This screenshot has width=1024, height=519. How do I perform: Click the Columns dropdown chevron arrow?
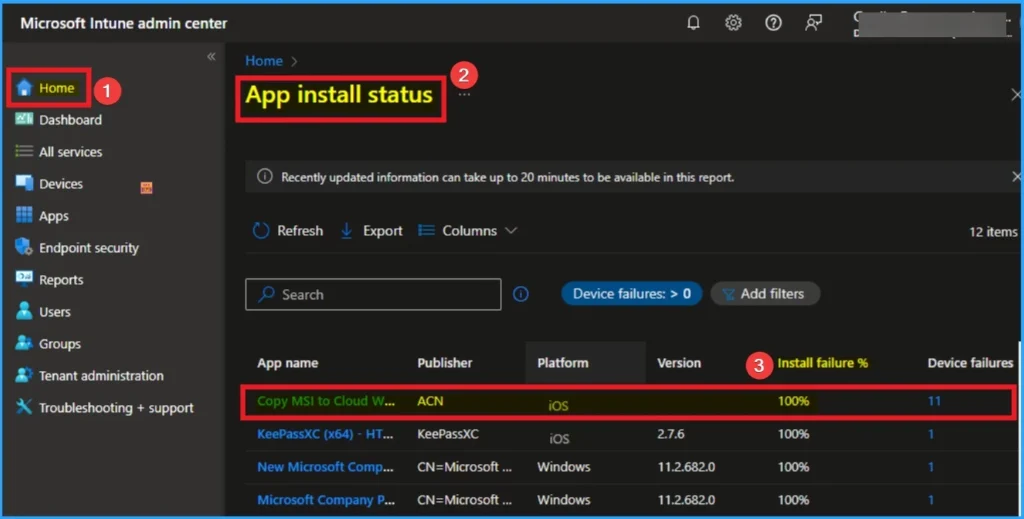click(x=511, y=230)
